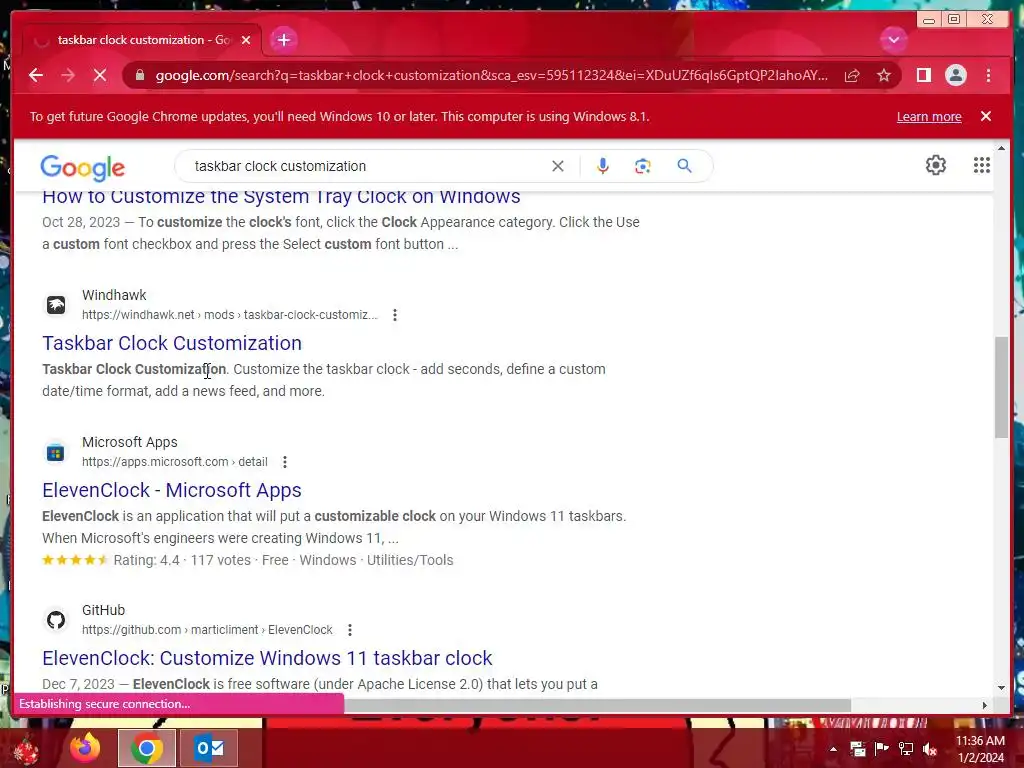Go to Google homepage logo
The width and height of the screenshot is (1024, 768).
(x=82, y=168)
